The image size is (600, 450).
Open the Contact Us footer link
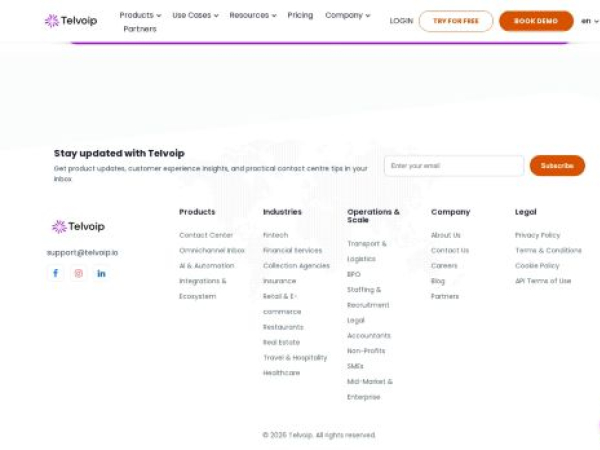point(450,250)
